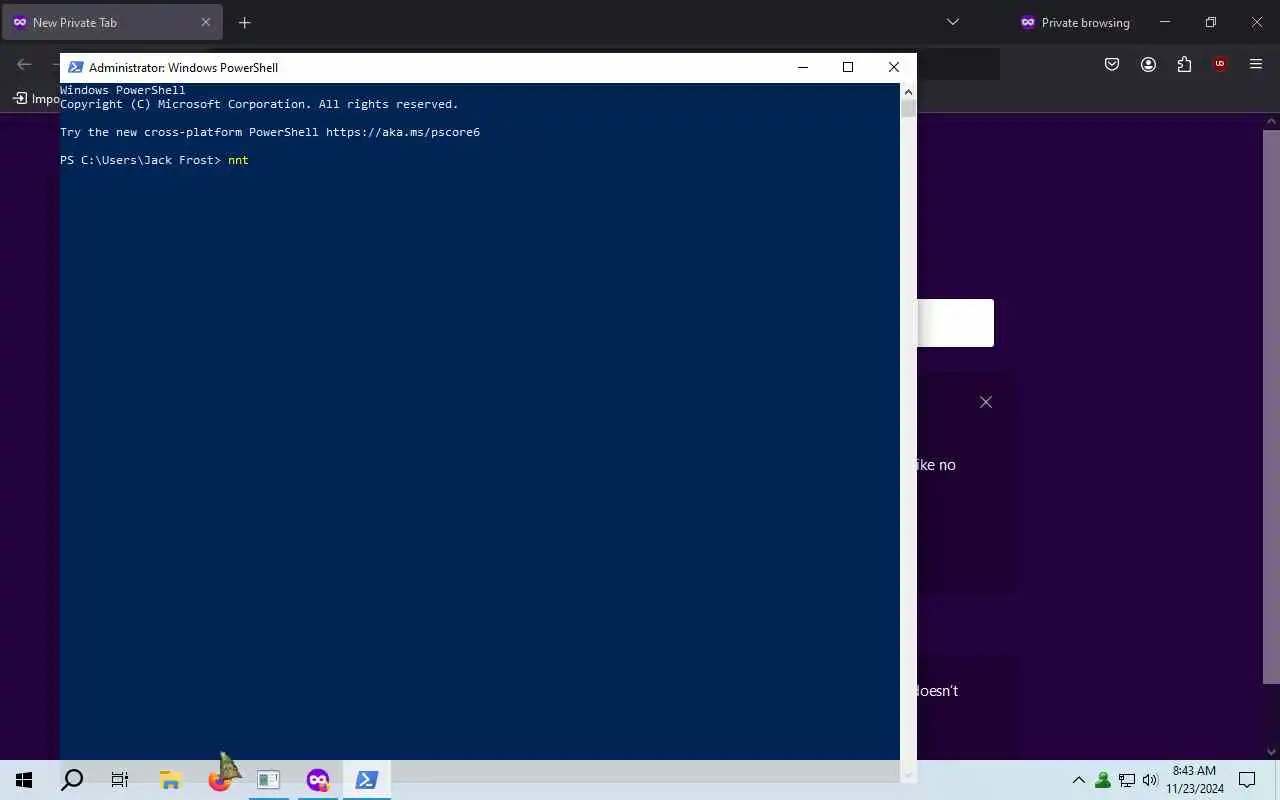Open File Explorer from the taskbar
Screen dimensions: 1280x800
pos(171,780)
